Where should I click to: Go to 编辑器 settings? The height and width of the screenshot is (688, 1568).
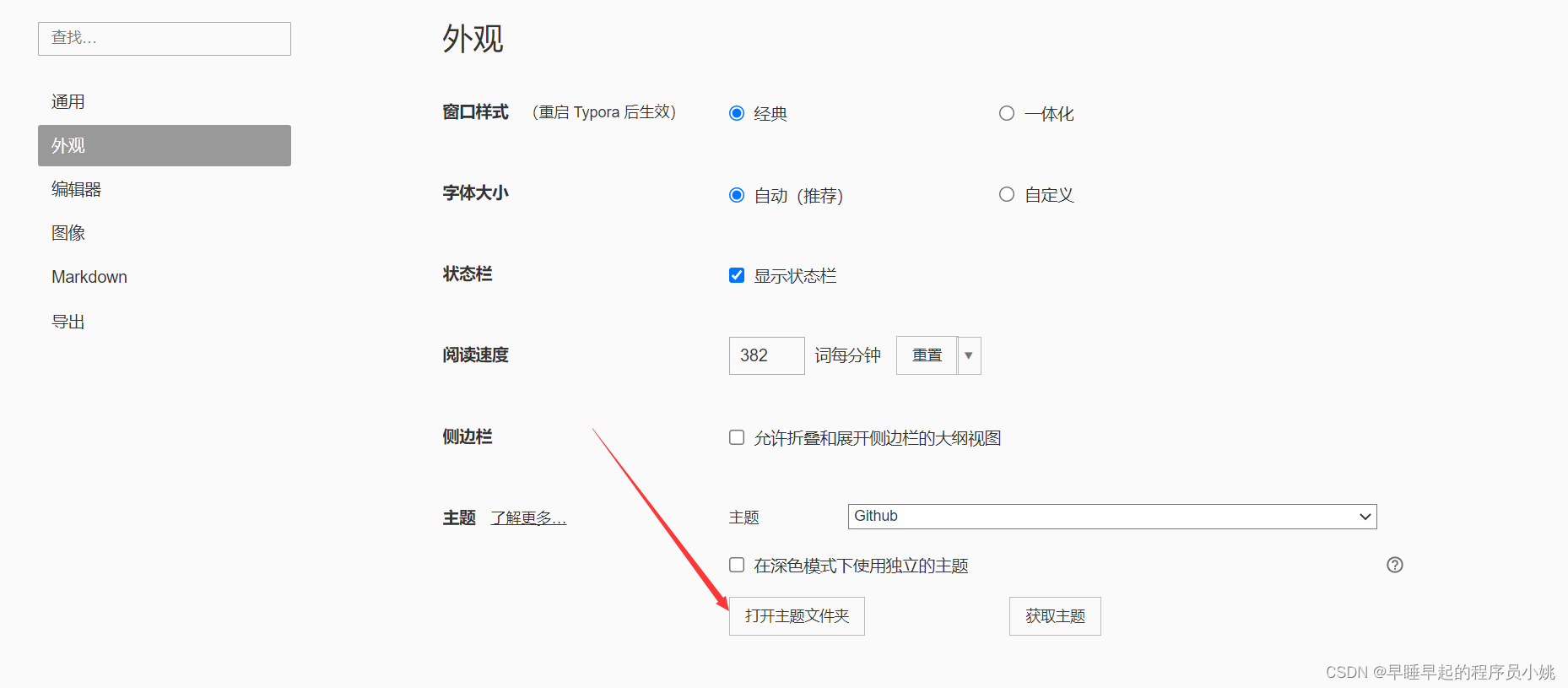[x=165, y=189]
